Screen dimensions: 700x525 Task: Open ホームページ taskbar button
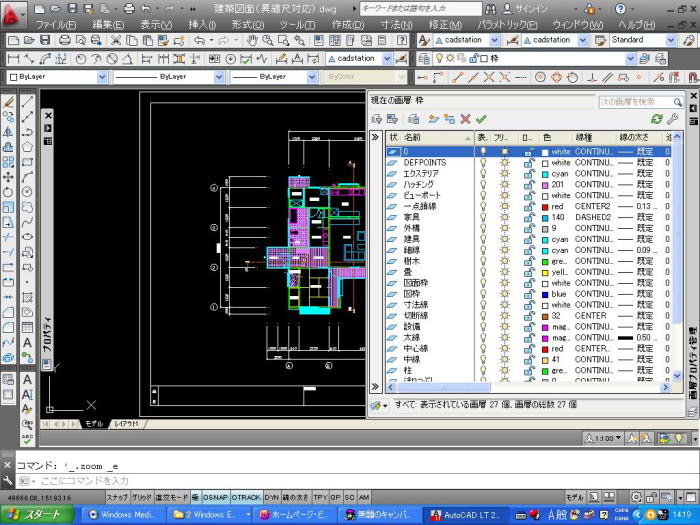tap(295, 515)
